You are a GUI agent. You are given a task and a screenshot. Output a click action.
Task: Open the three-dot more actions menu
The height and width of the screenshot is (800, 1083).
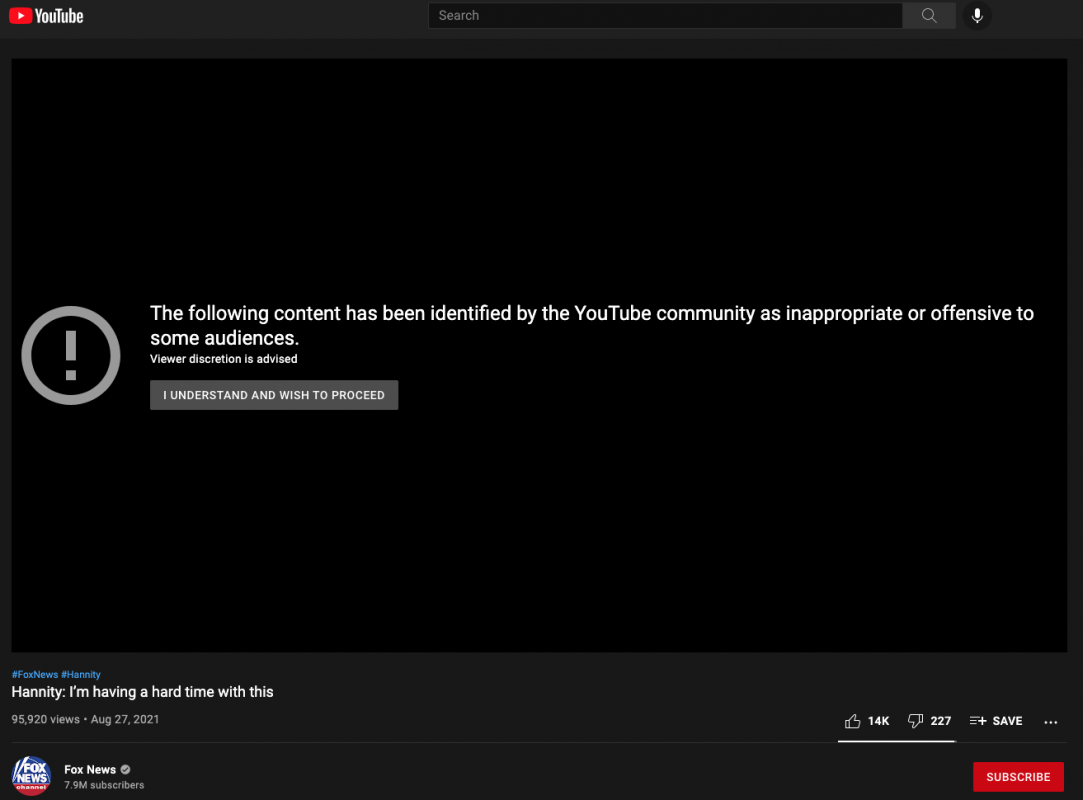pyautogui.click(x=1051, y=722)
